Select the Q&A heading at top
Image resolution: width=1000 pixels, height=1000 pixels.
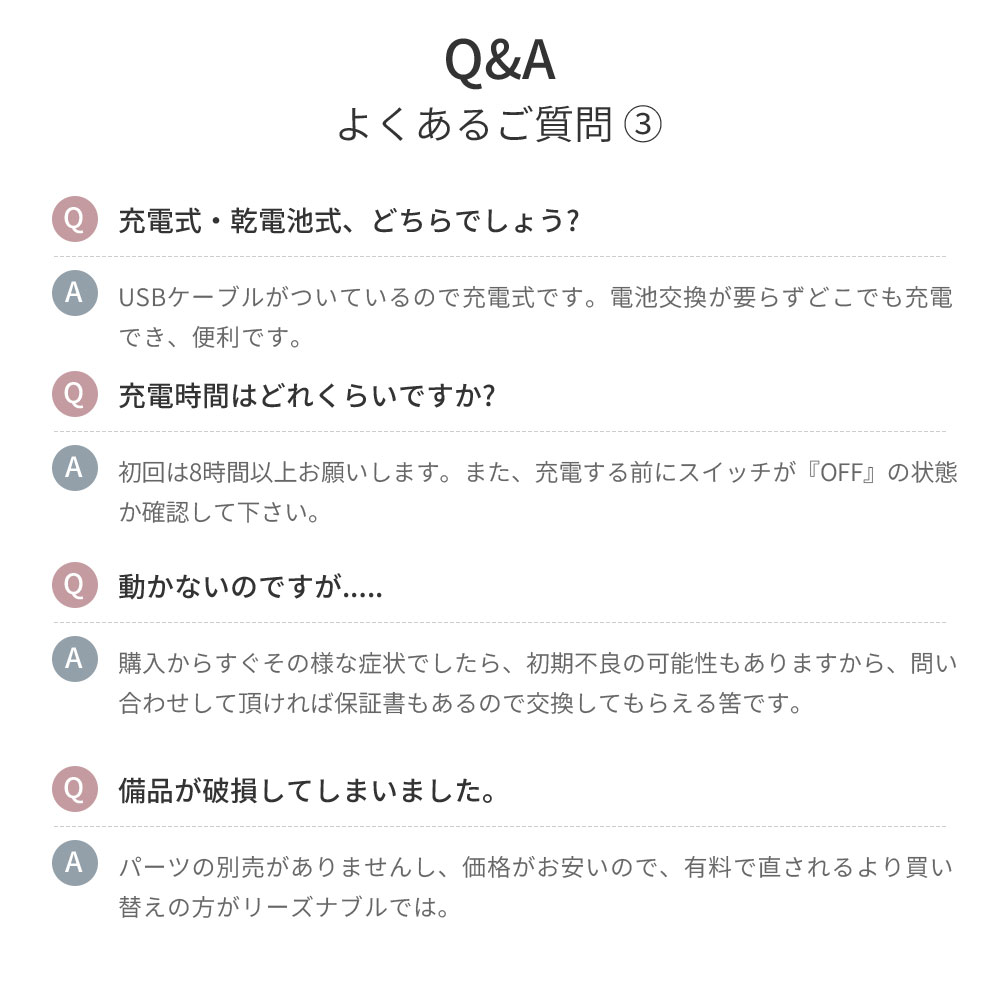(499, 61)
